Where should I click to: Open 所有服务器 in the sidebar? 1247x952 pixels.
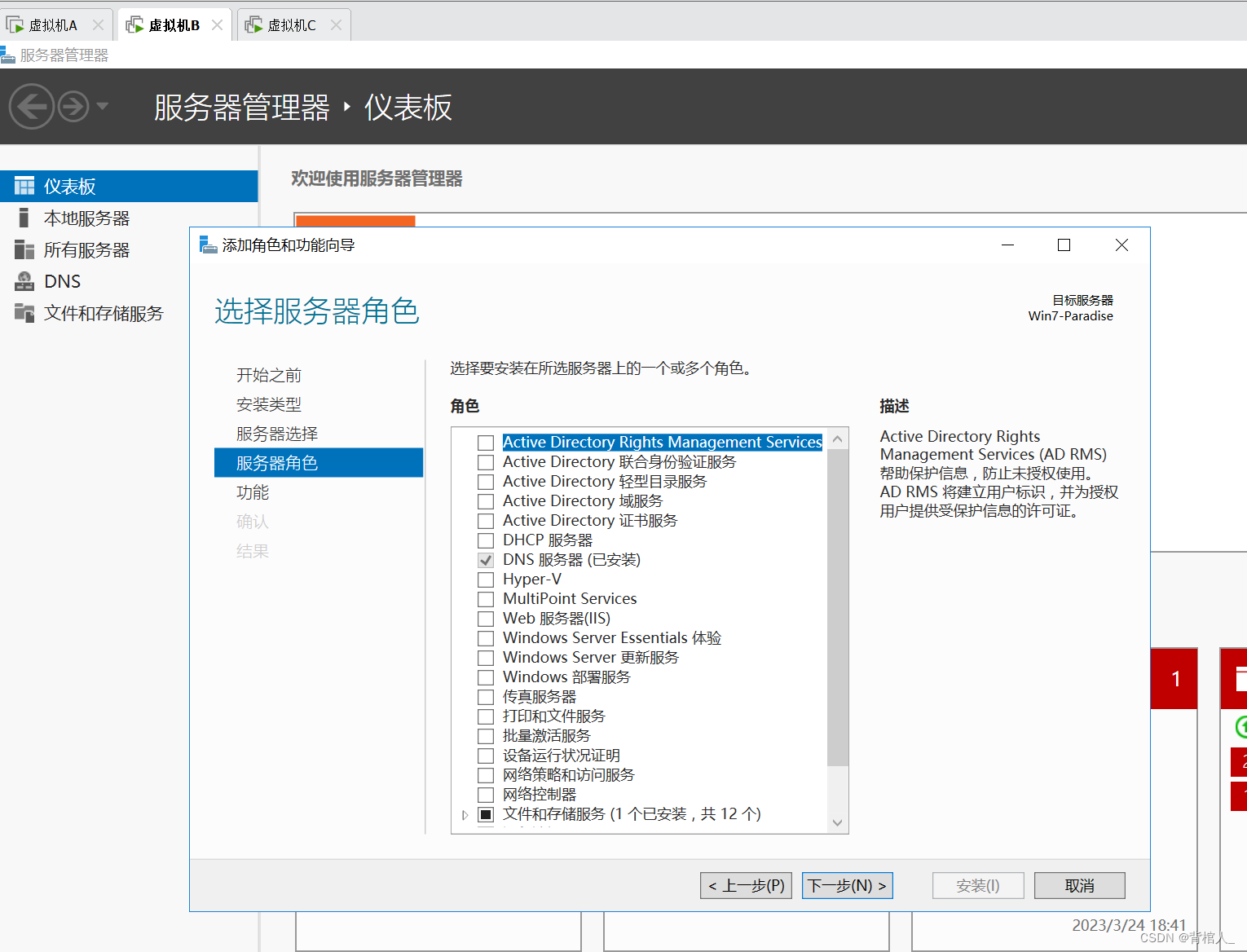tap(129, 249)
